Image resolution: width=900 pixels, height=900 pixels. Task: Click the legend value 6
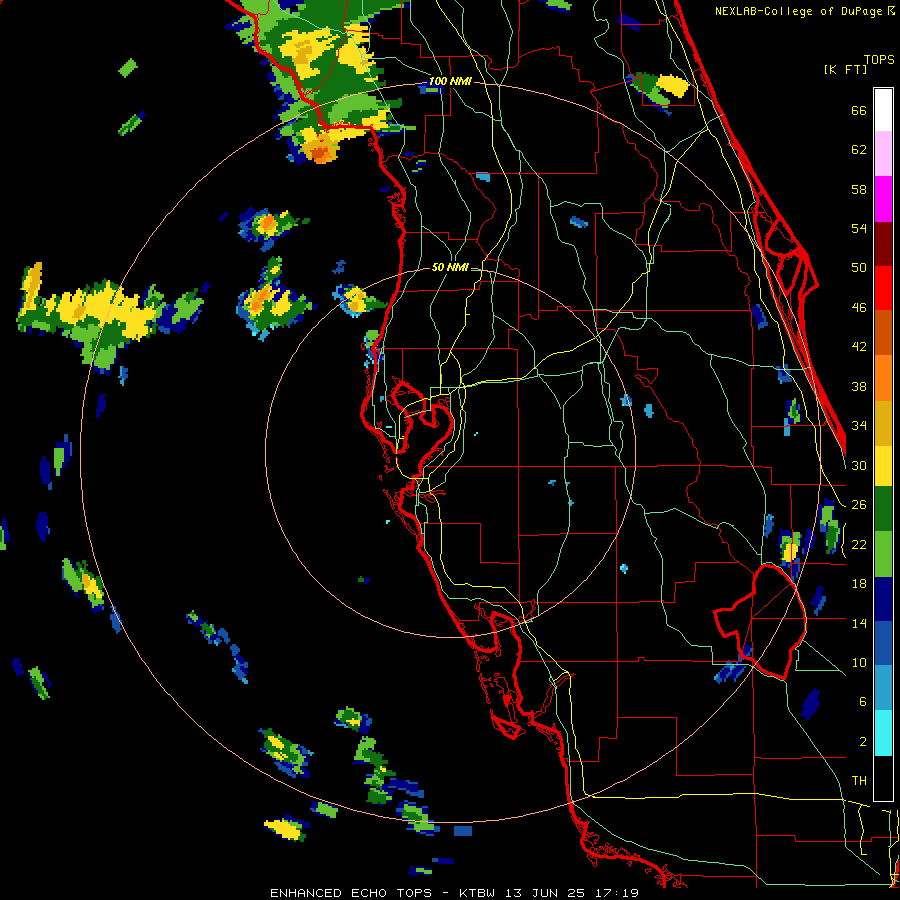(862, 701)
